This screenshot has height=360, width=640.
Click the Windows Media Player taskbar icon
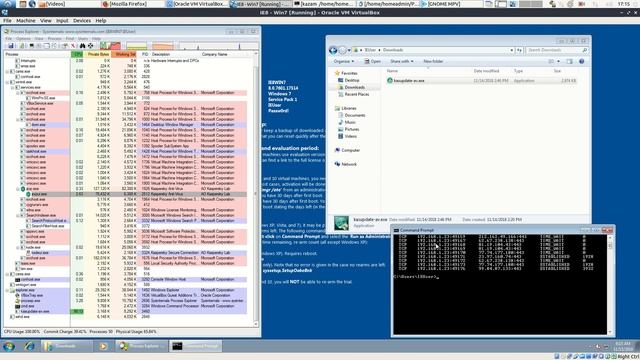point(103,346)
